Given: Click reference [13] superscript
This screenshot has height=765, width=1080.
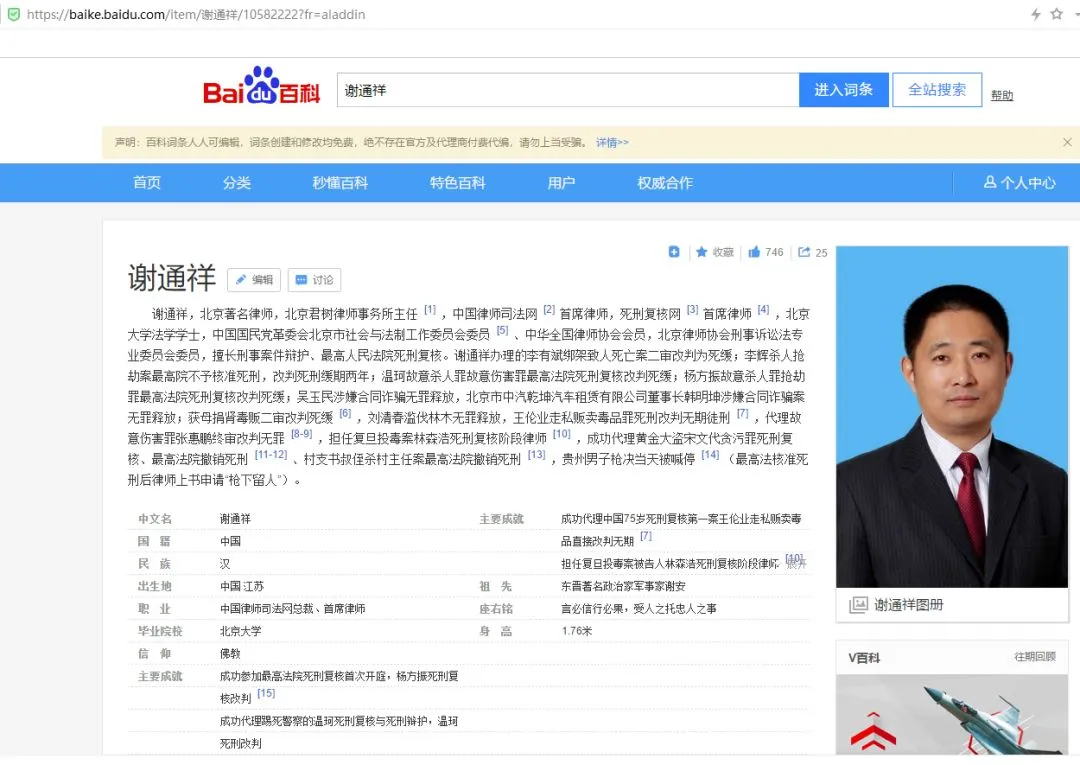Looking at the screenshot, I should [537, 454].
